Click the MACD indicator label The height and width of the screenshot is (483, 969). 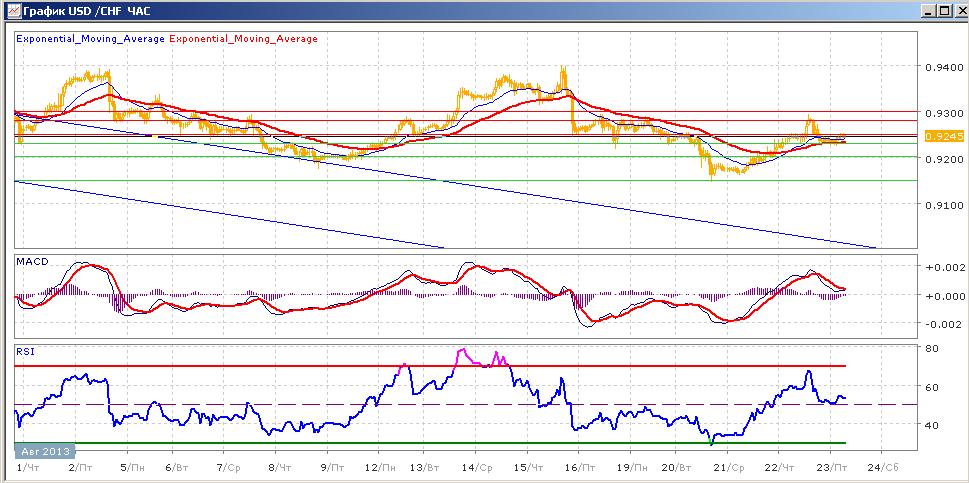(32, 261)
